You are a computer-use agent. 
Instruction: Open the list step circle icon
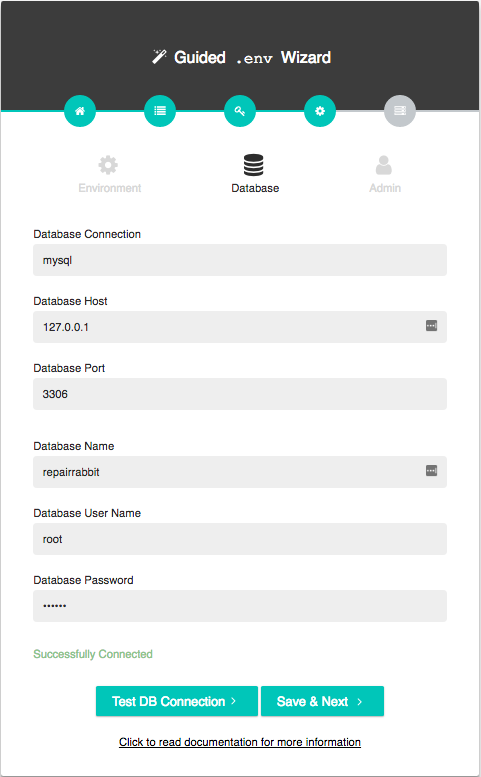click(160, 111)
